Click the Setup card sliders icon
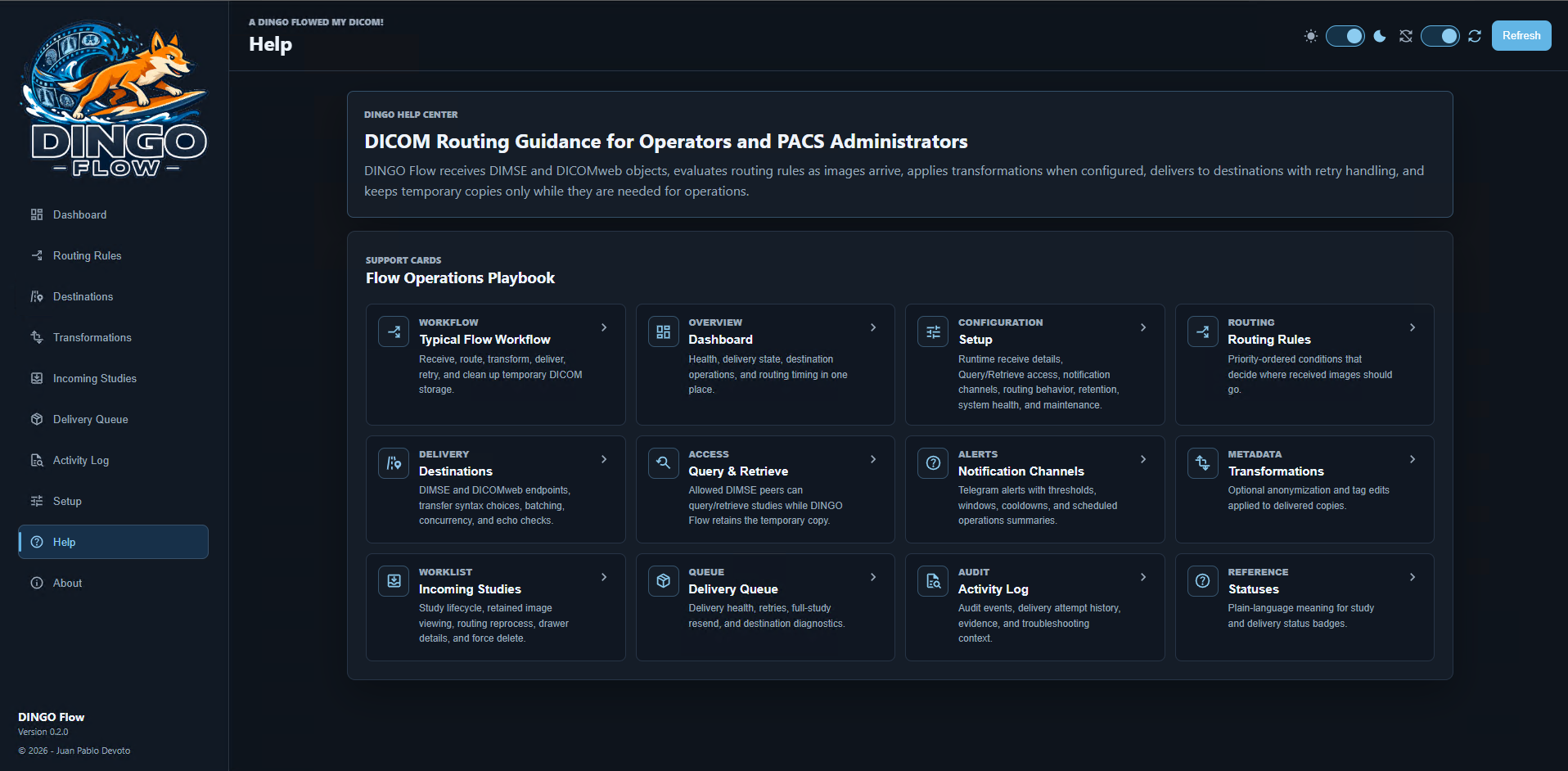The height and width of the screenshot is (771, 1568). pos(933,331)
